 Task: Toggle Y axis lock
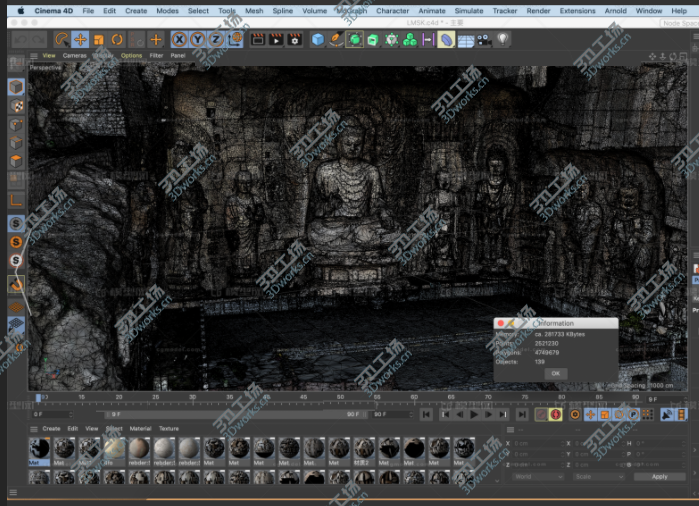[197, 40]
